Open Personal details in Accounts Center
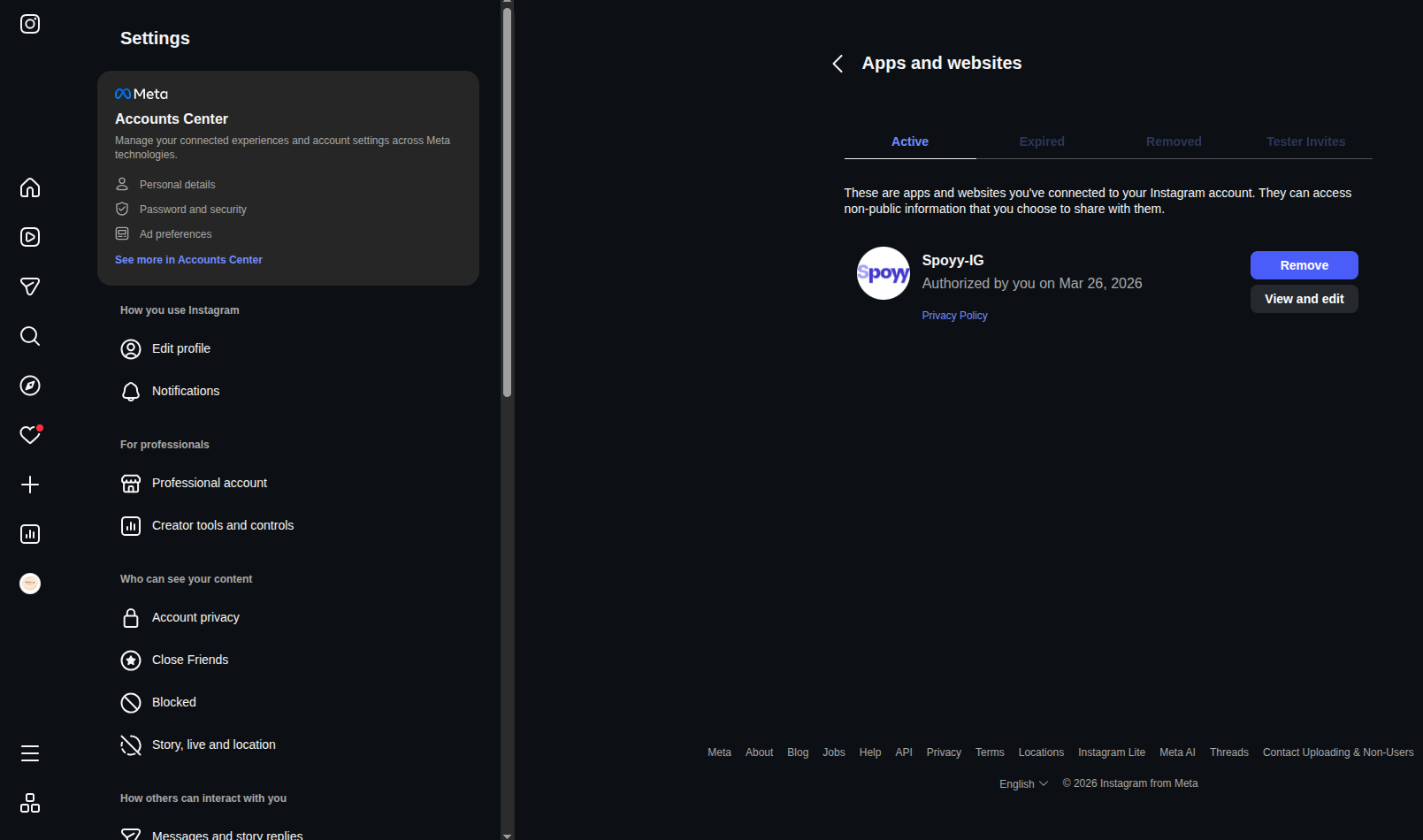Image resolution: width=1423 pixels, height=840 pixels. click(178, 185)
